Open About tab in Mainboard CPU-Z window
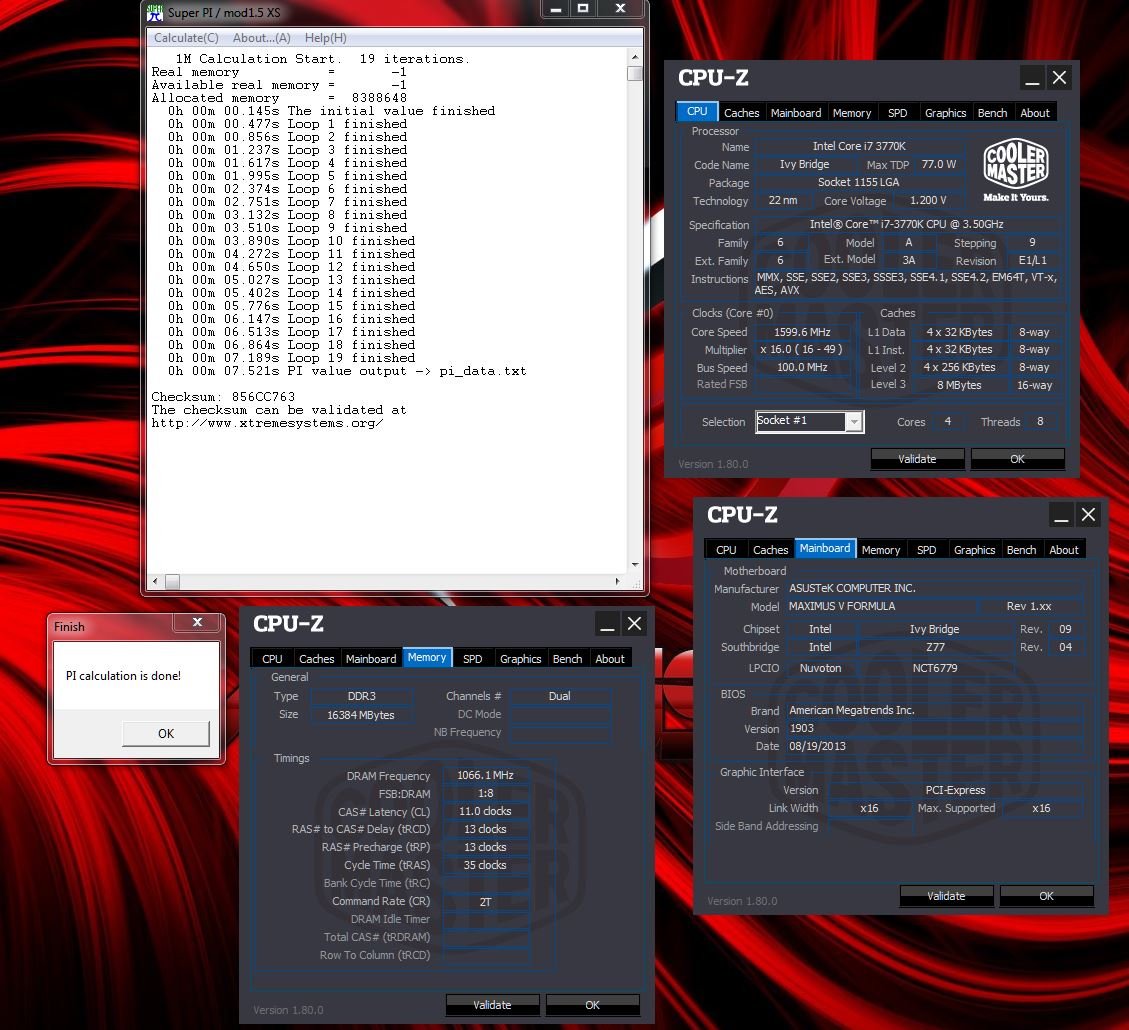This screenshot has height=1030, width=1129. pos(1063,550)
